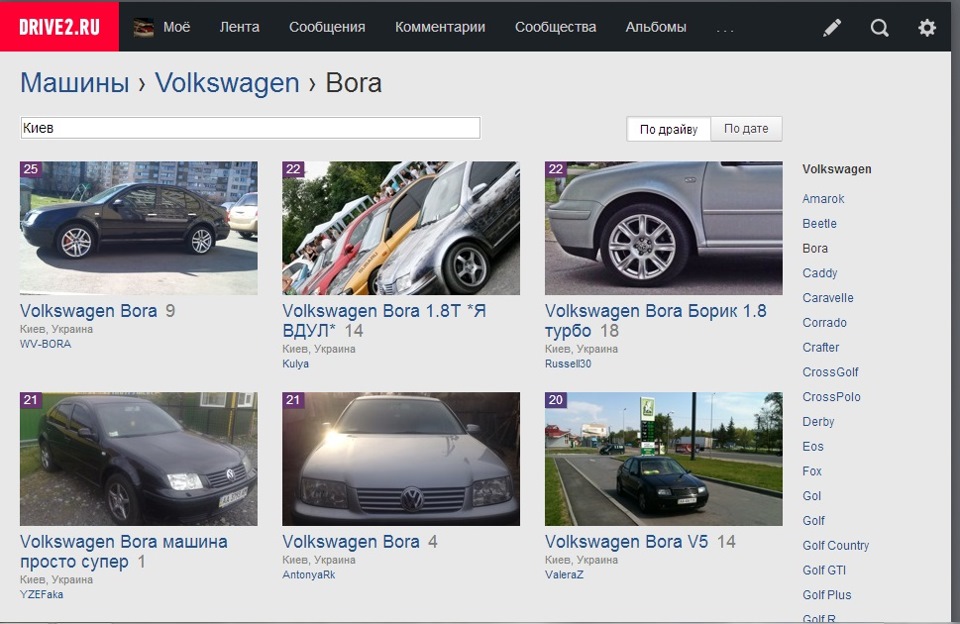This screenshot has width=960, height=624.
Task: Open Volkswagen Bora машина просто супер link
Action: coord(124,552)
